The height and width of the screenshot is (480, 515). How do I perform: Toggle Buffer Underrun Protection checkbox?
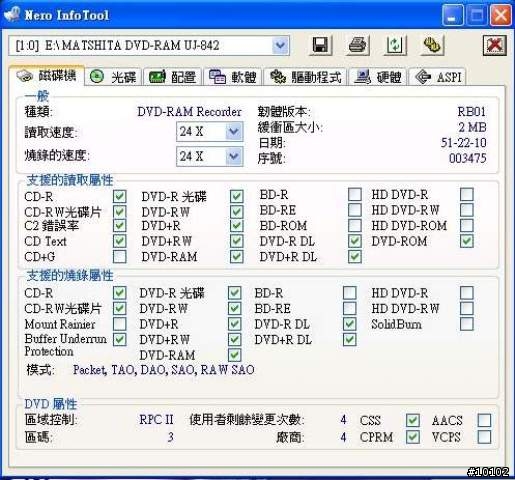[x=120, y=339]
